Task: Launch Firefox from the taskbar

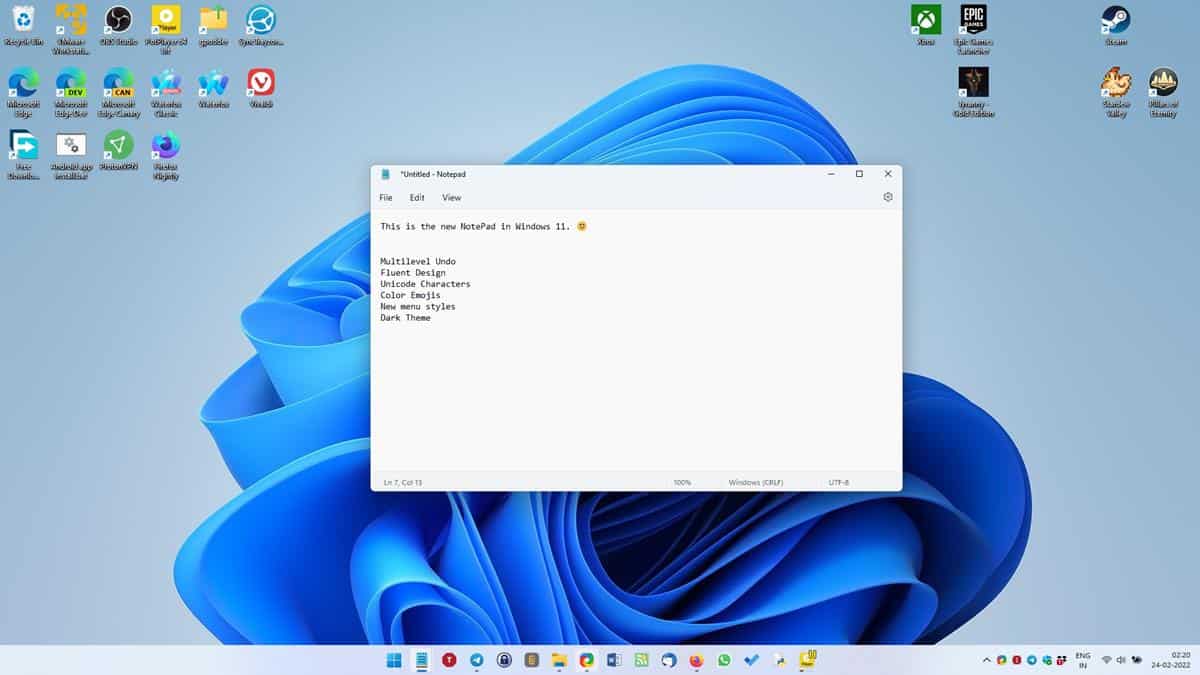Action: [697, 660]
